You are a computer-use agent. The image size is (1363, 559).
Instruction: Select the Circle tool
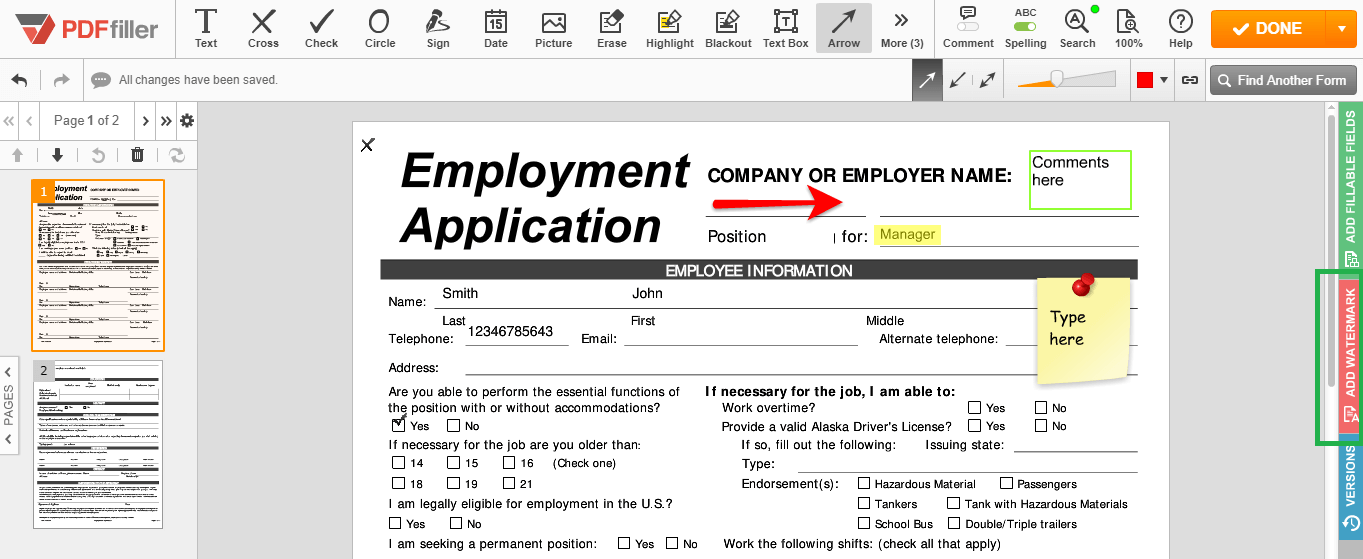click(x=379, y=28)
